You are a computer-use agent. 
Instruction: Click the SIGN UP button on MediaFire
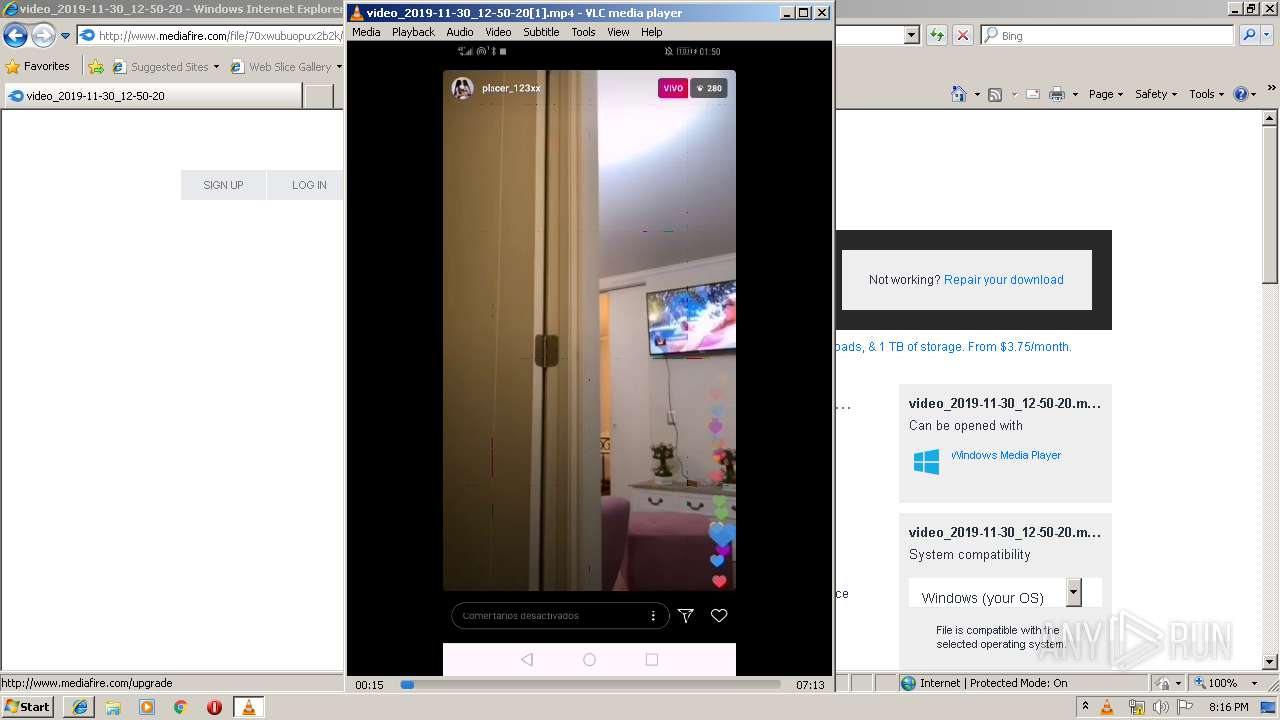223,185
